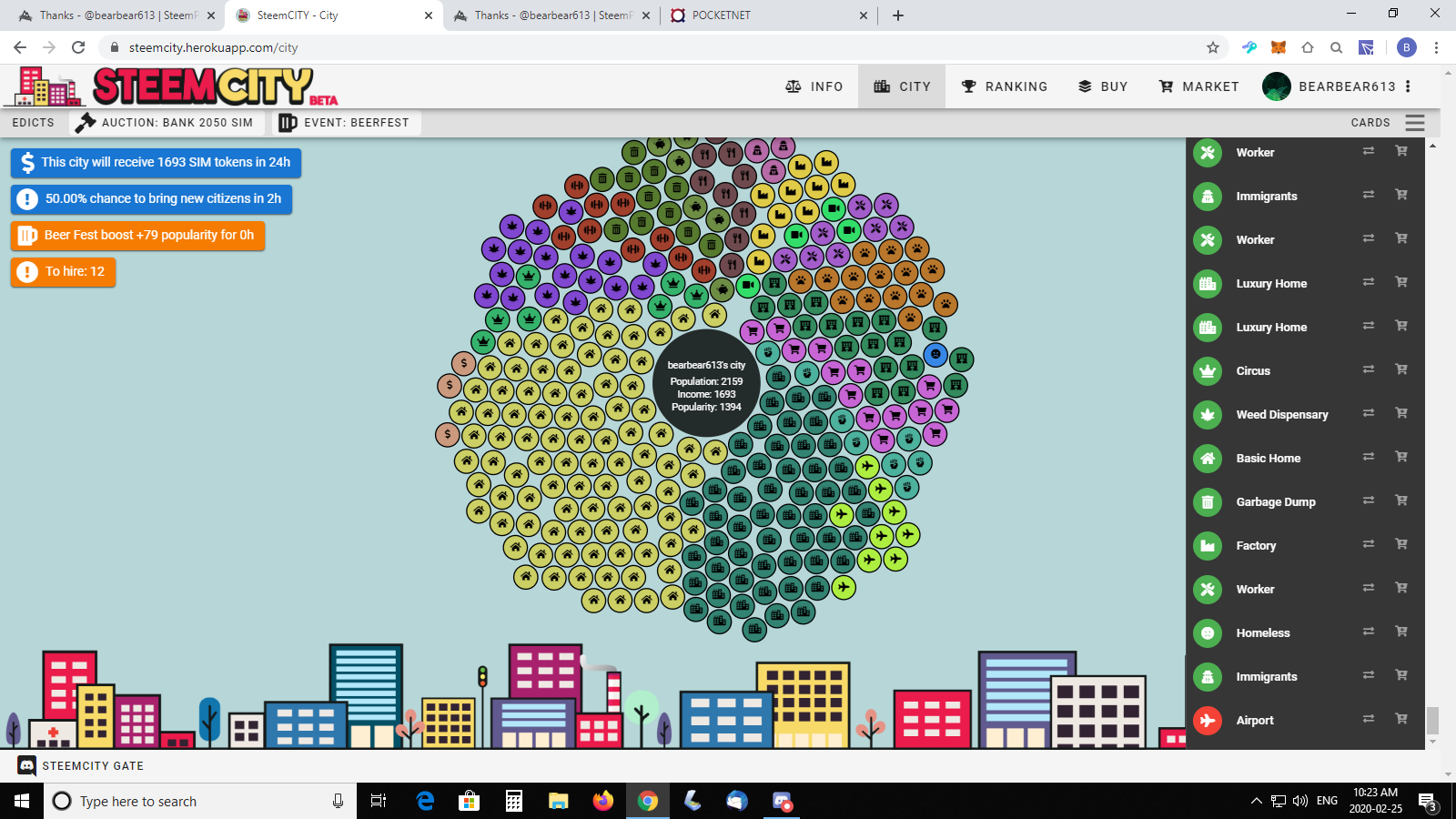Switch to the POCKETNET browser tab
Image resolution: width=1456 pixels, height=819 pixels.
769,15
